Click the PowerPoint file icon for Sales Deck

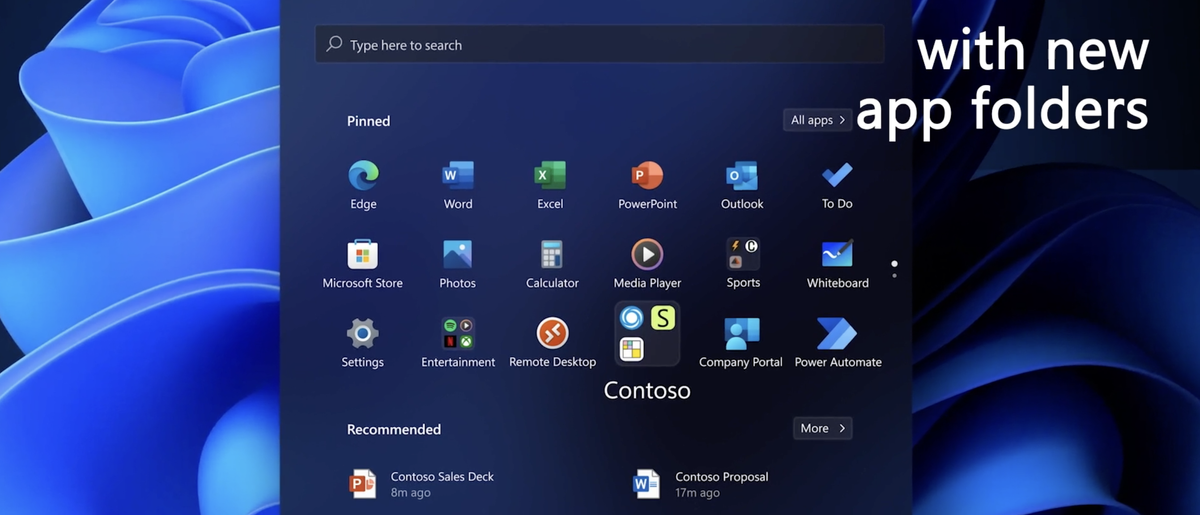363,484
